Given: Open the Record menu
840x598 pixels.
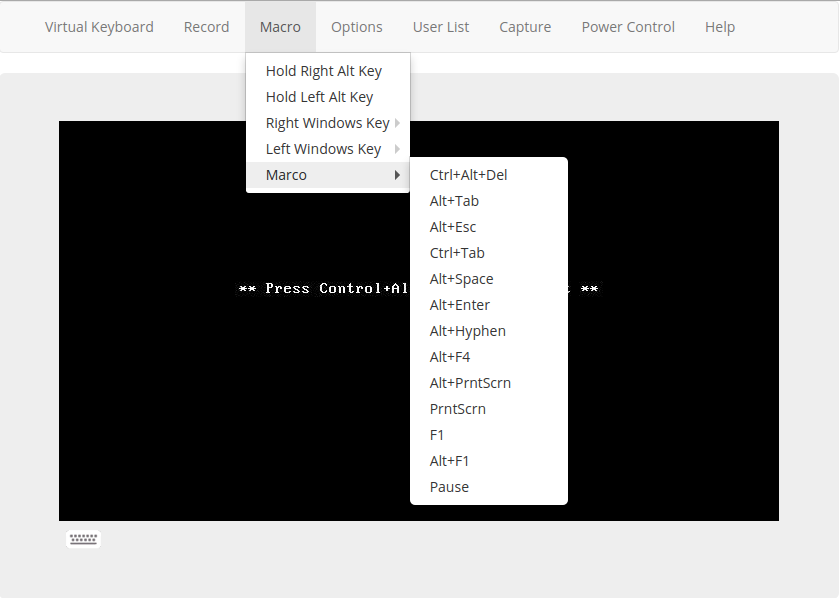Looking at the screenshot, I should coord(206,27).
